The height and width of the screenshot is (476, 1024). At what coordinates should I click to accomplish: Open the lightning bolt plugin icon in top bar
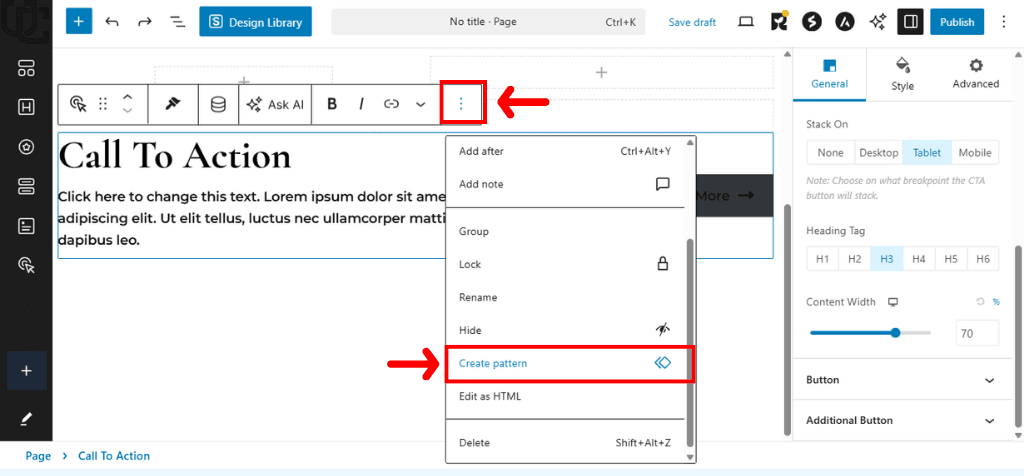click(x=812, y=22)
